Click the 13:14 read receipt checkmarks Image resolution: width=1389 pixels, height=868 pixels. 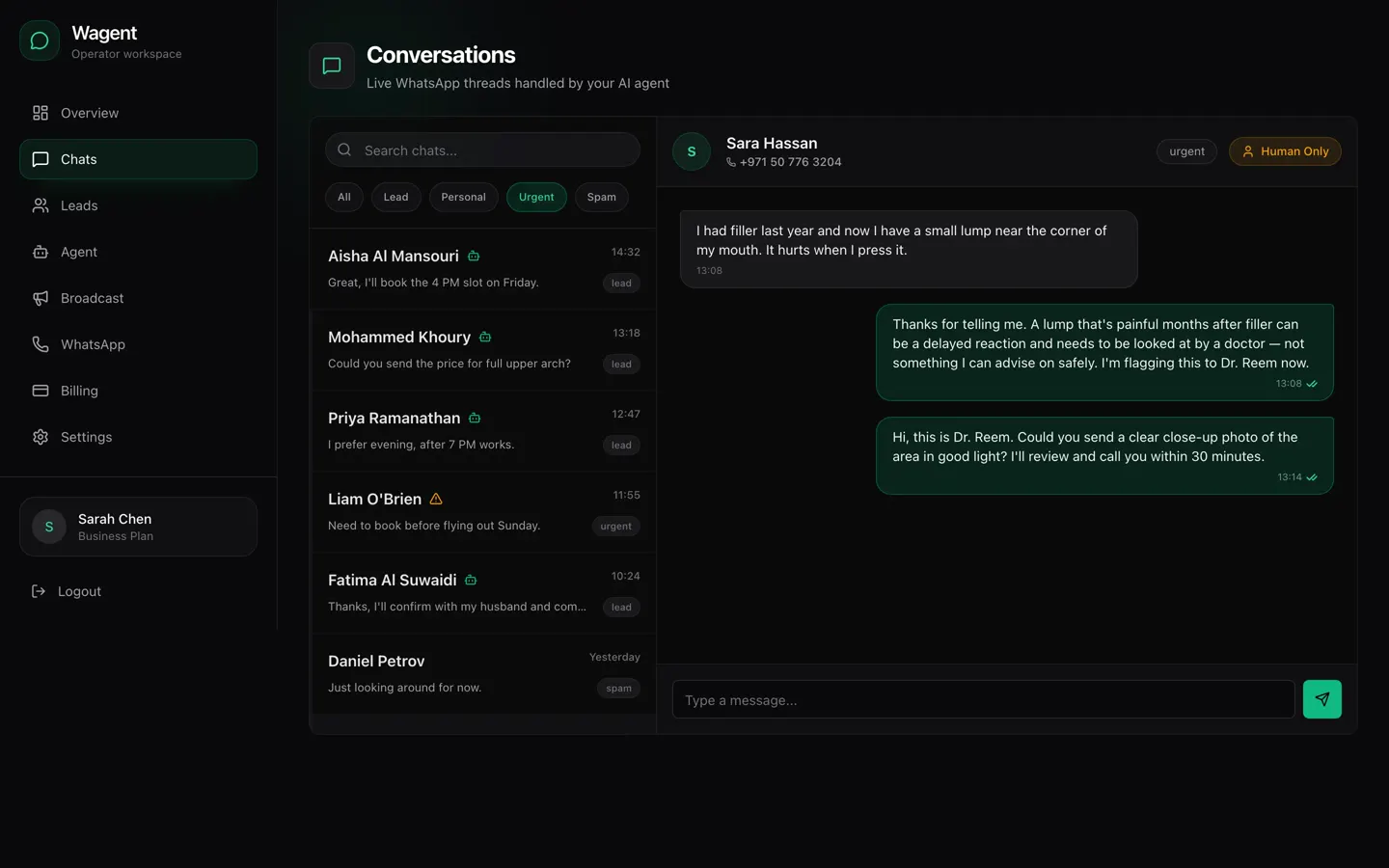click(1312, 477)
